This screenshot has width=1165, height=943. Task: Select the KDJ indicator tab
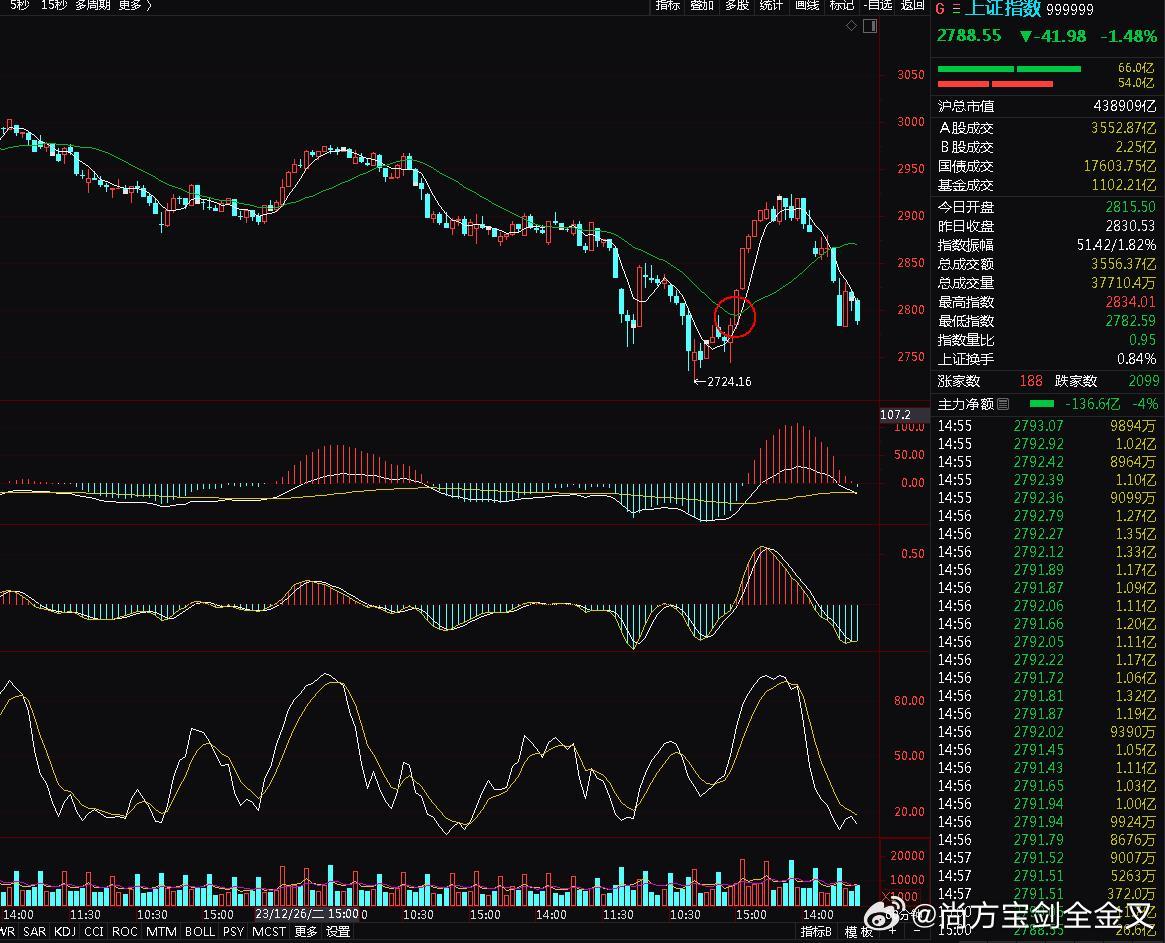65,932
